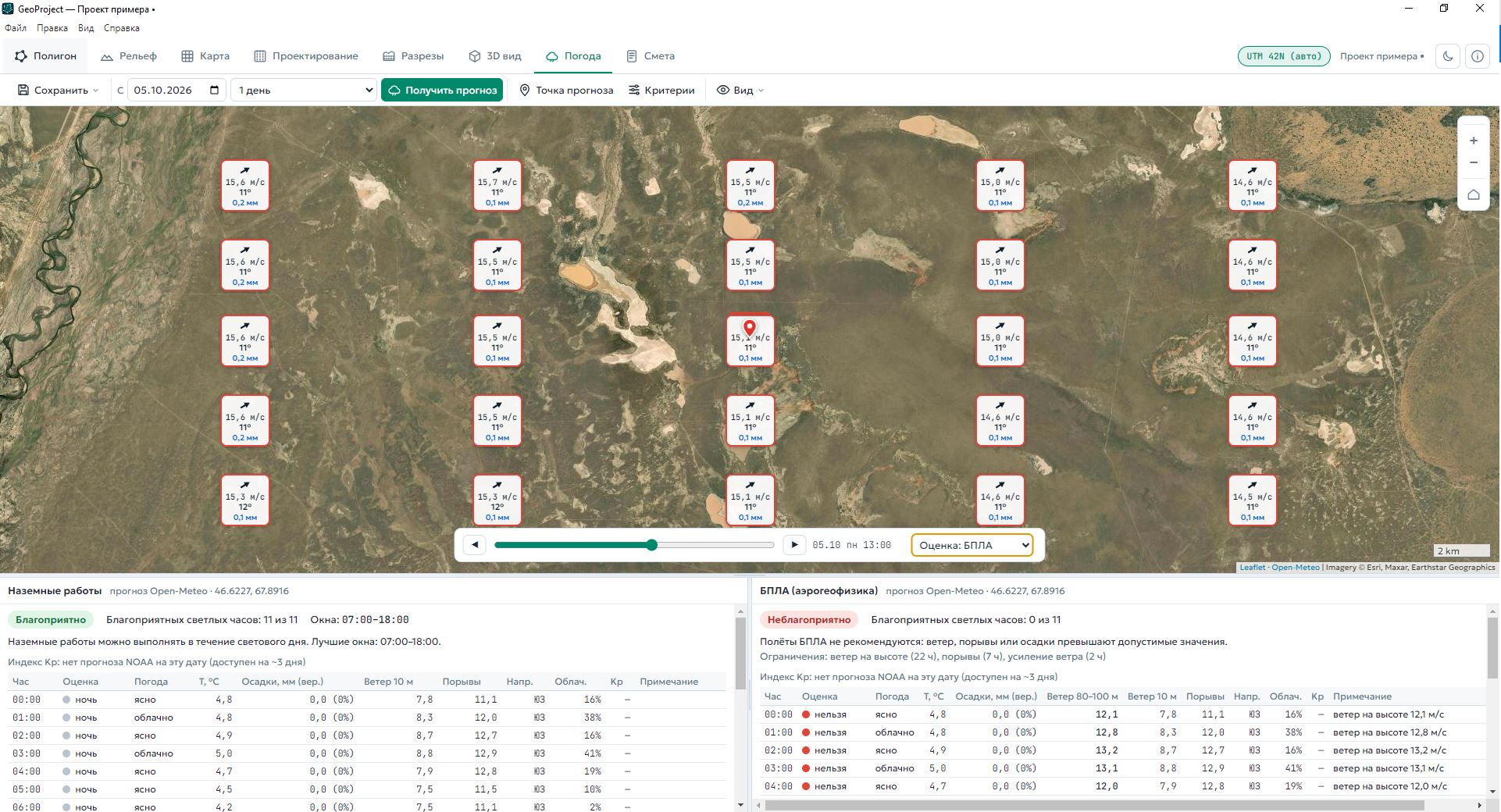Click the UTM 42N (авто) badge
Viewport: 1501px width, 812px height.
pos(1284,56)
